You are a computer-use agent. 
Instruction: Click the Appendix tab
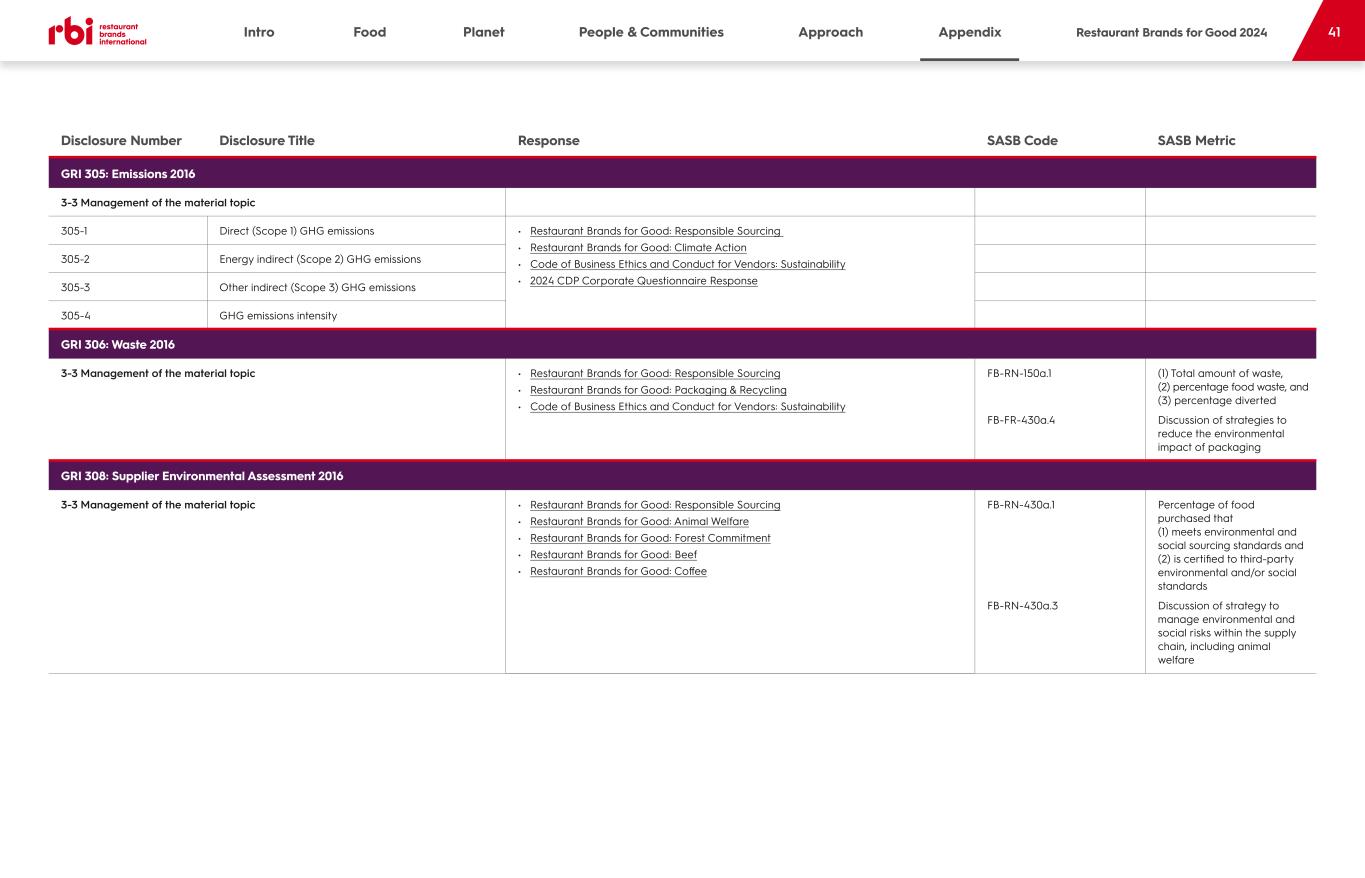969,32
